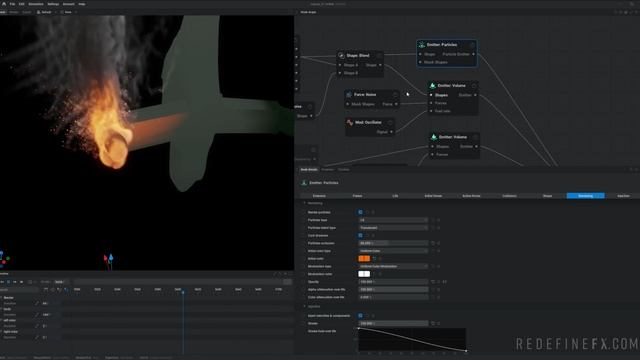Toggle Inject velocities & components checkbox

coord(360,316)
